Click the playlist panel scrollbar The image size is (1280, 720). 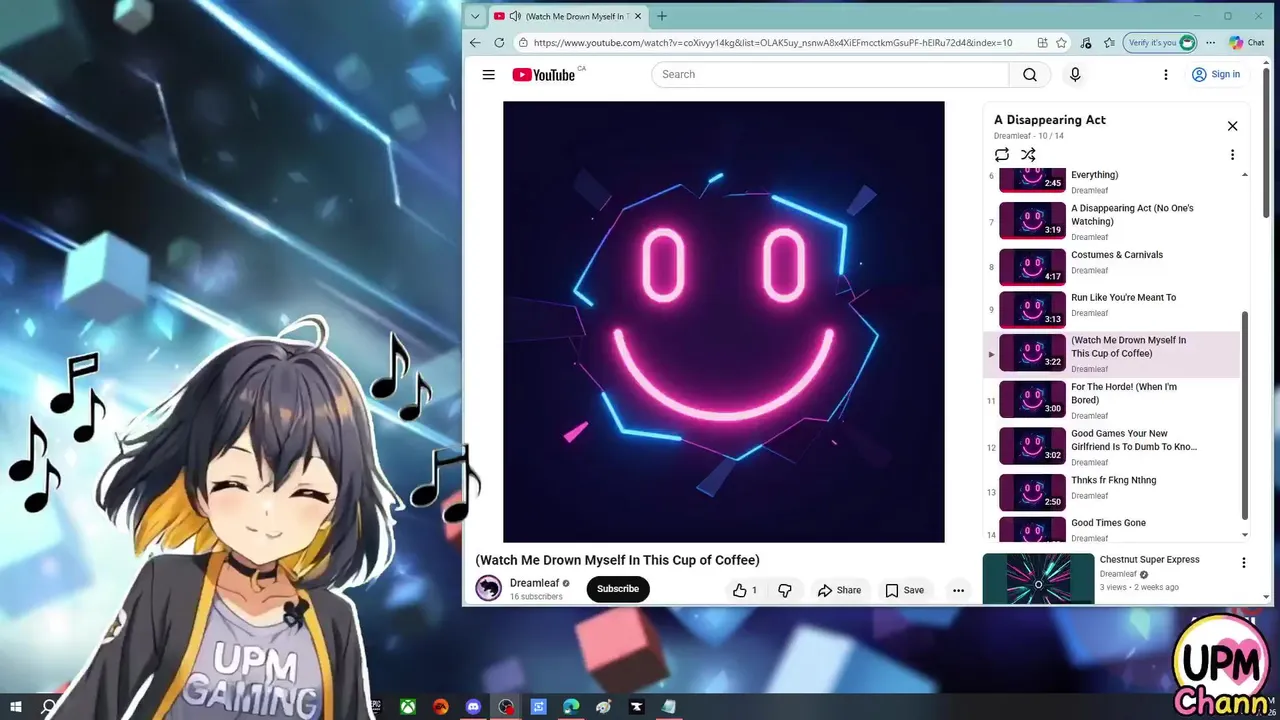(x=1245, y=415)
